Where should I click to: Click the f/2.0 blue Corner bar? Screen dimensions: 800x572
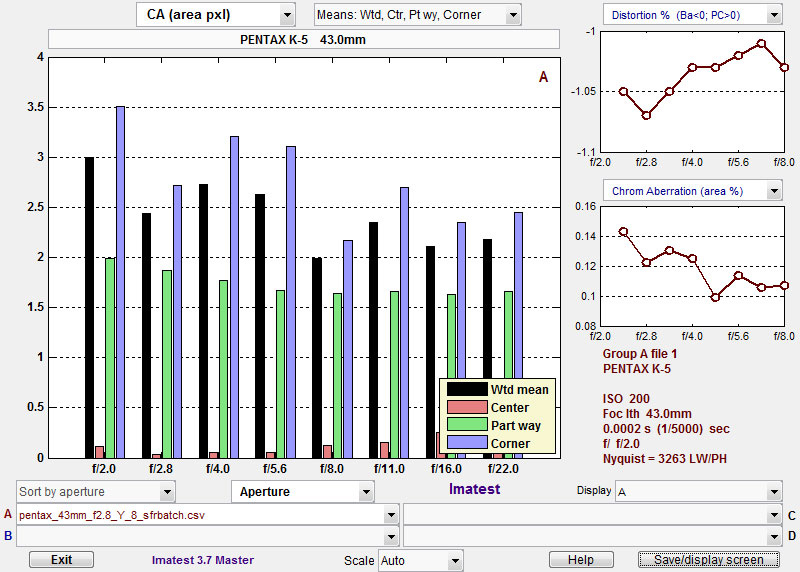click(120, 282)
